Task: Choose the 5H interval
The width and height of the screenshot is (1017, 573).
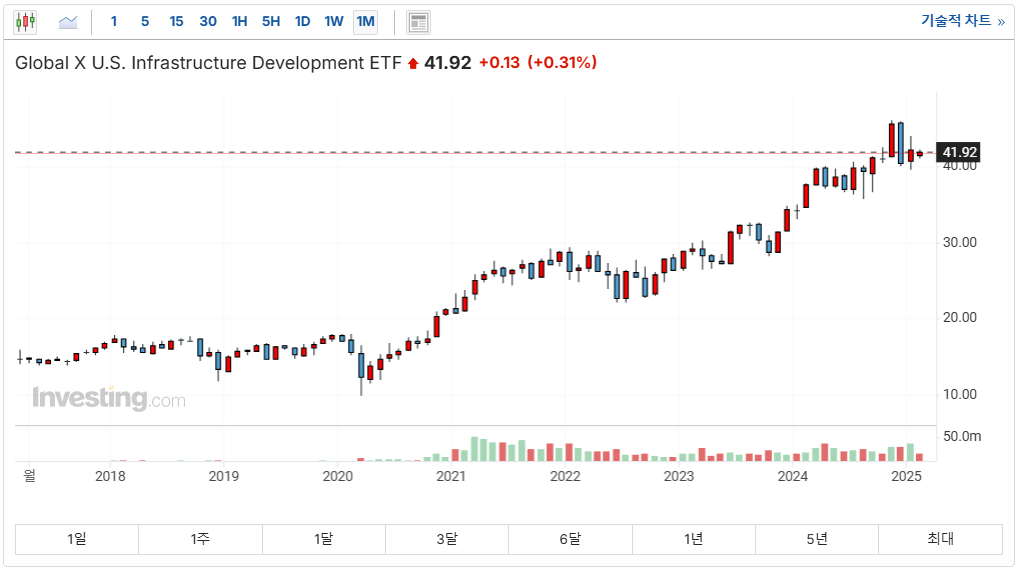Action: pos(271,21)
